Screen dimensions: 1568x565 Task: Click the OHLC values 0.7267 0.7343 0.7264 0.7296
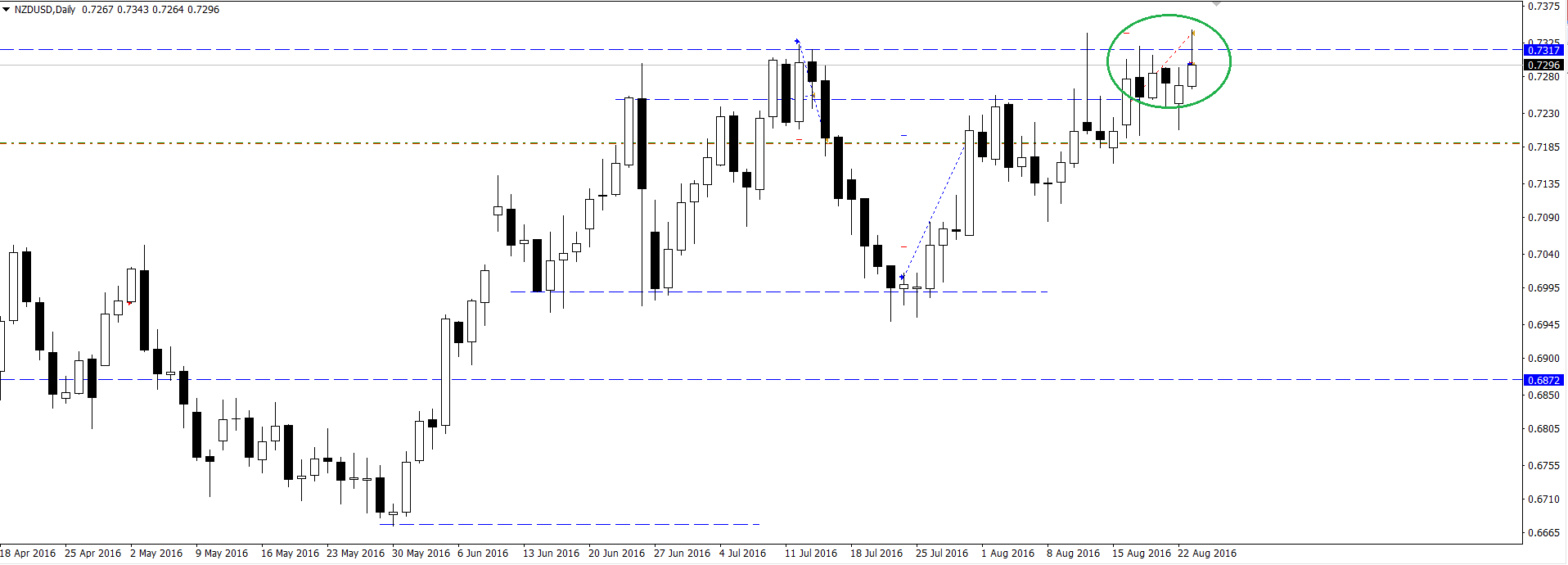pos(151,10)
